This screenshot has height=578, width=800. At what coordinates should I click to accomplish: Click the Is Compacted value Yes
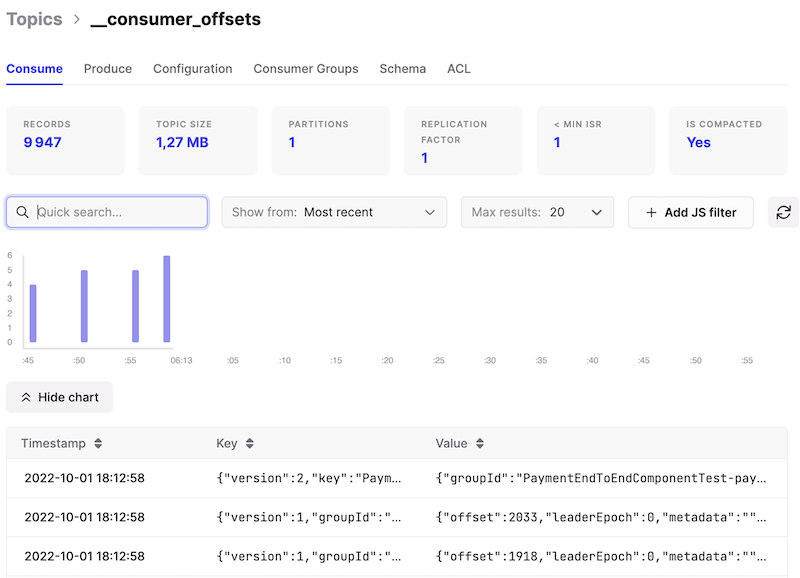698,142
